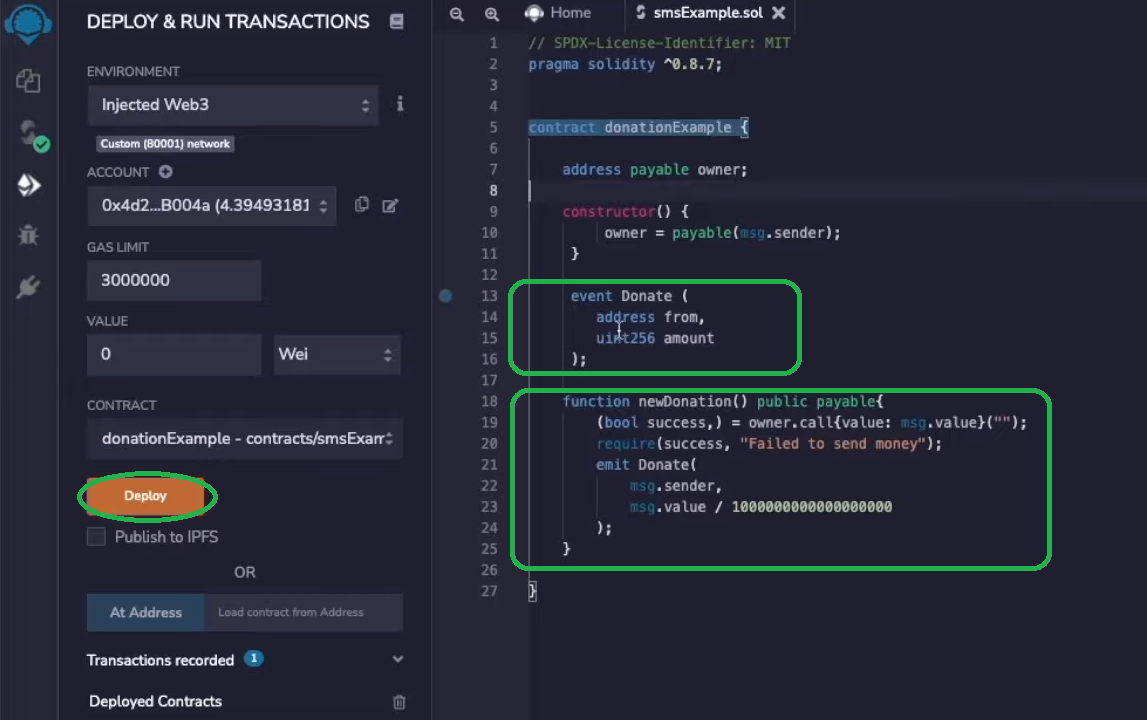Click 'owner = payable(msg.sender);' line
The image size is (1147, 720).
click(722, 233)
